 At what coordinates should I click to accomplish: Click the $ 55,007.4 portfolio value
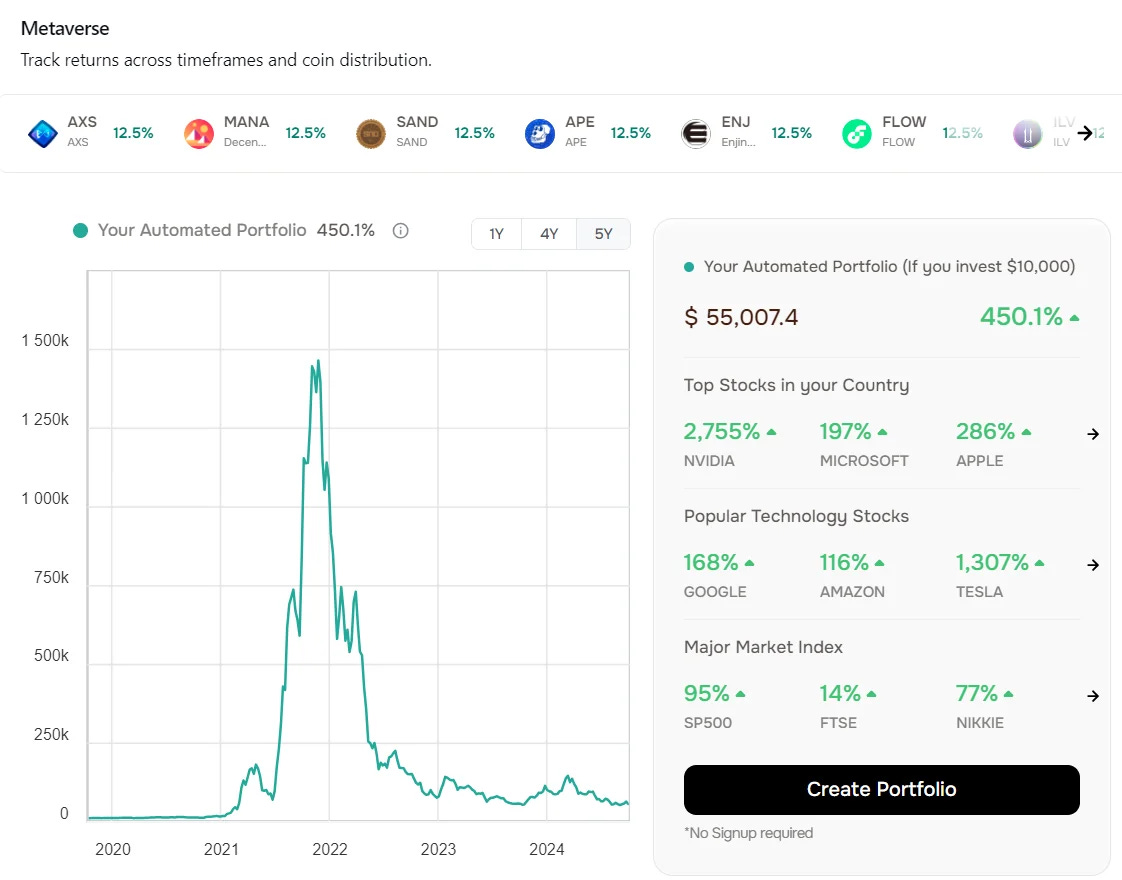[741, 317]
